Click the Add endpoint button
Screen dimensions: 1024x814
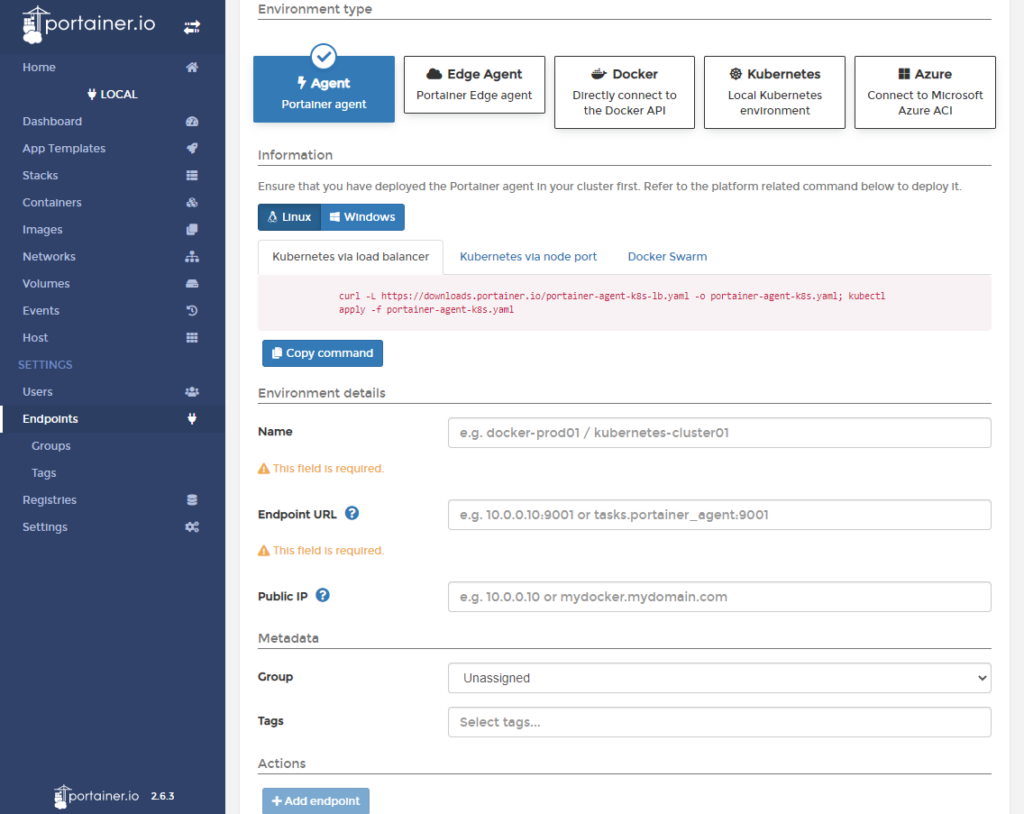[316, 801]
